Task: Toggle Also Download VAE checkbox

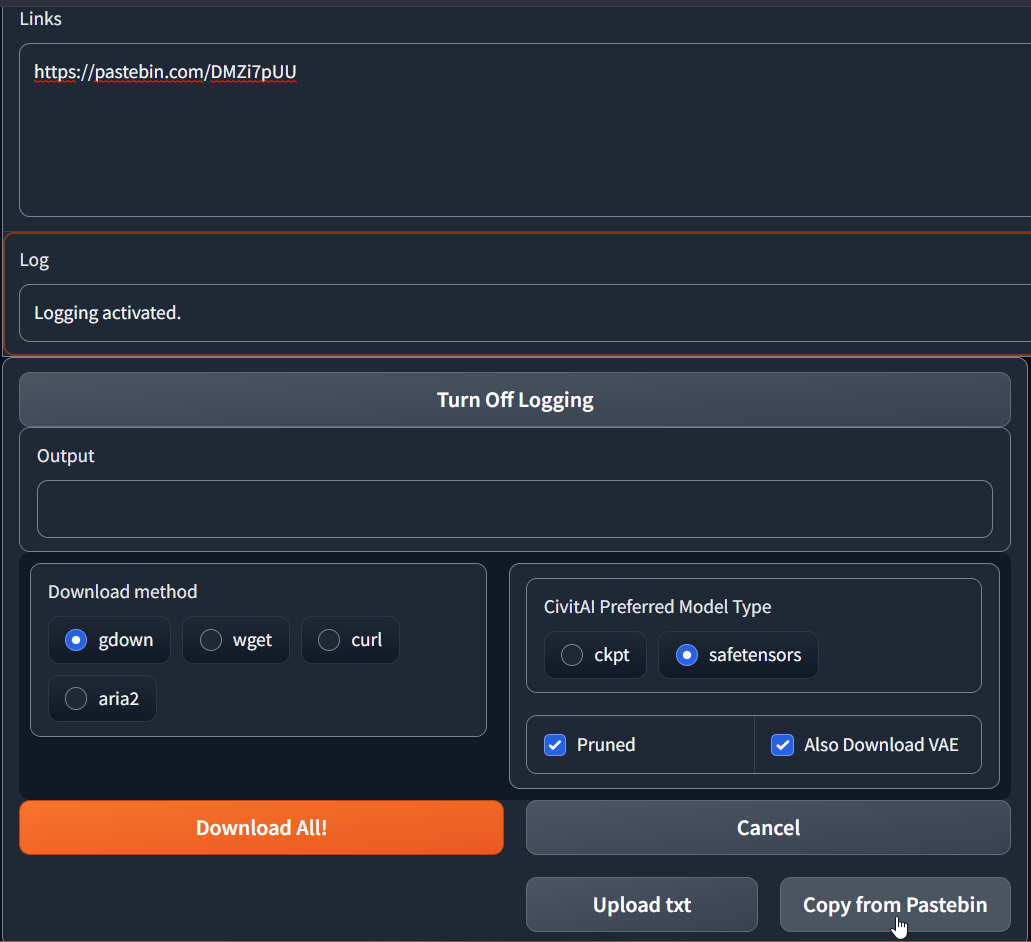Action: click(x=782, y=745)
